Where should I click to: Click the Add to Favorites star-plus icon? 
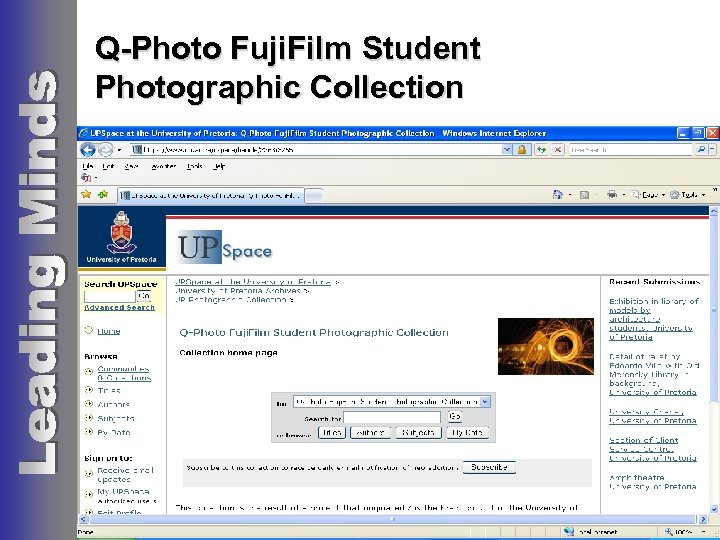[x=102, y=195]
